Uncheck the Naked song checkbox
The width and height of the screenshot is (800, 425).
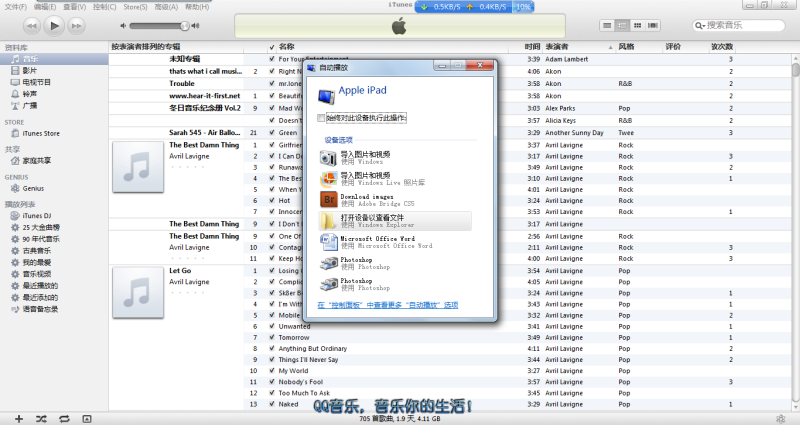tap(271, 404)
